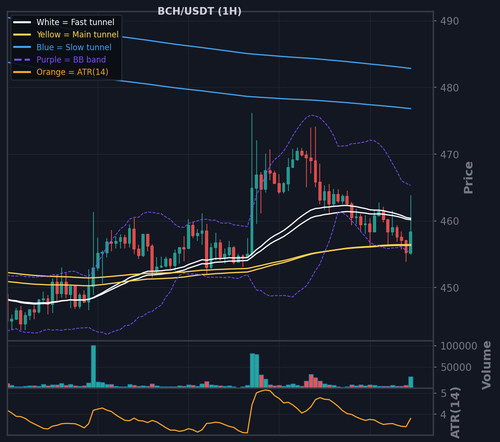Click the White = Fast tunnel legend entry
Screen dimensions: 500x442
(x=64, y=22)
